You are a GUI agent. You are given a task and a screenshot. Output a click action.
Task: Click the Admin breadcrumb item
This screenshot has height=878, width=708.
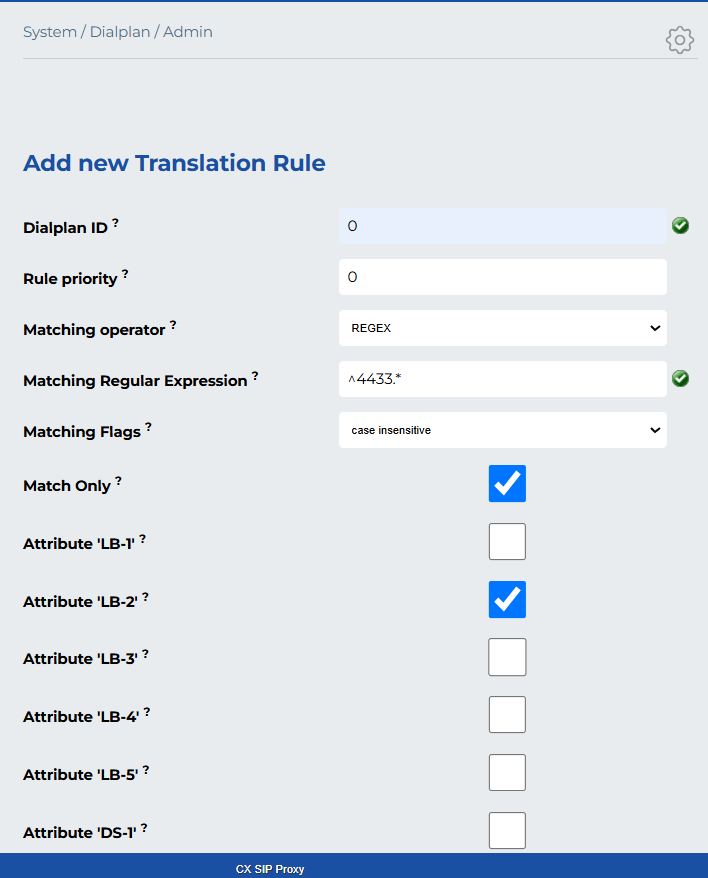coord(188,32)
